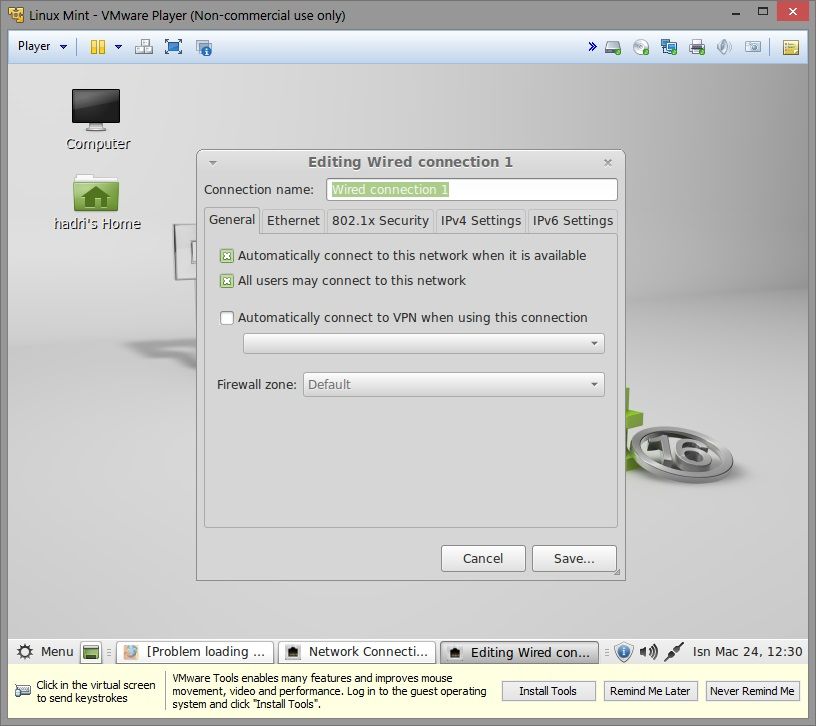Select hadri's Home folder icon
This screenshot has width=816, height=726.
click(97, 203)
